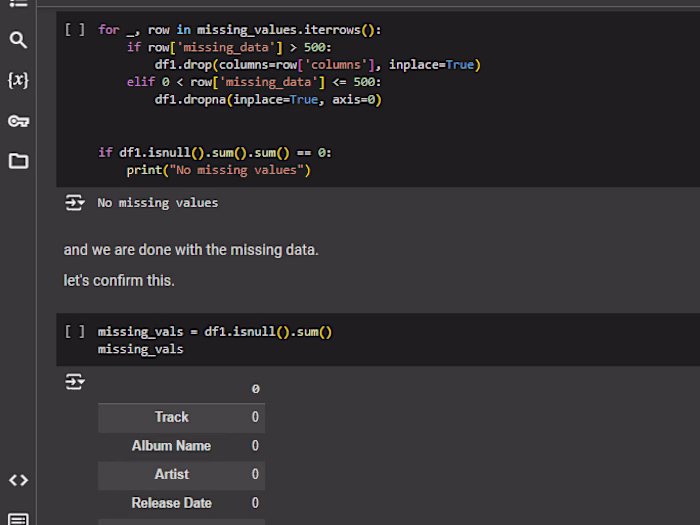
Task: Open the Terminal icon at bottom-left
Action: point(18,518)
